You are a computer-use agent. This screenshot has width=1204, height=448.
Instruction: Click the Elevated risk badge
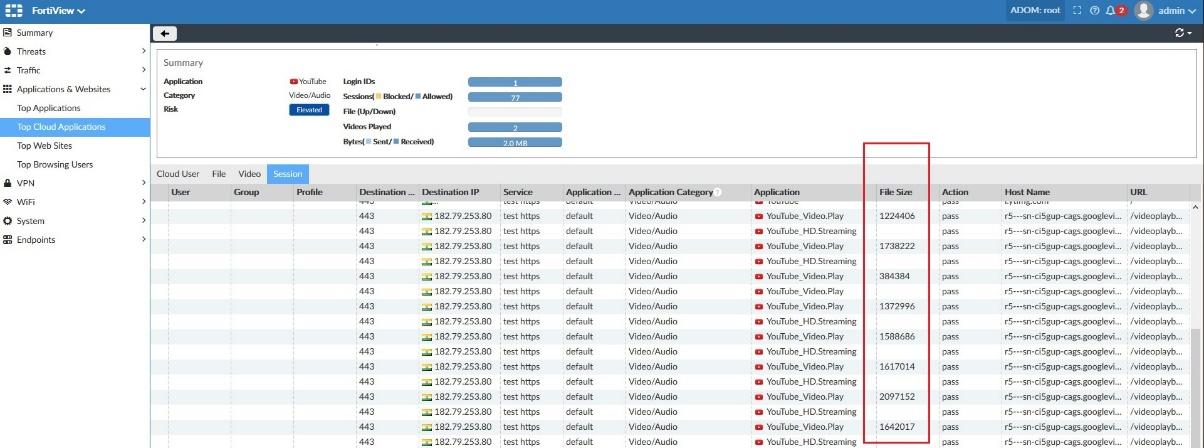[x=309, y=110]
